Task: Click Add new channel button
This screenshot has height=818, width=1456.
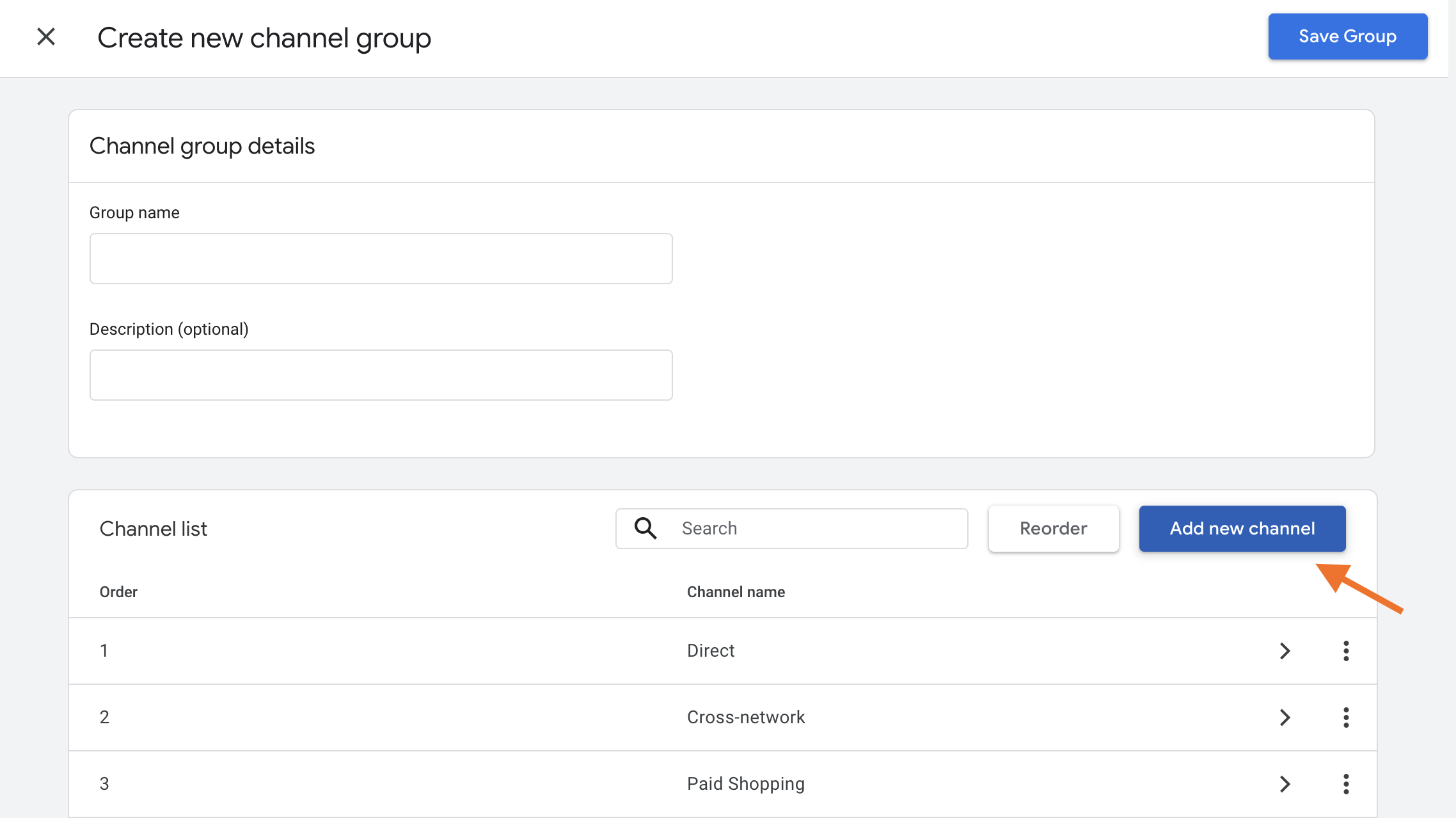Action: pyautogui.click(x=1242, y=529)
